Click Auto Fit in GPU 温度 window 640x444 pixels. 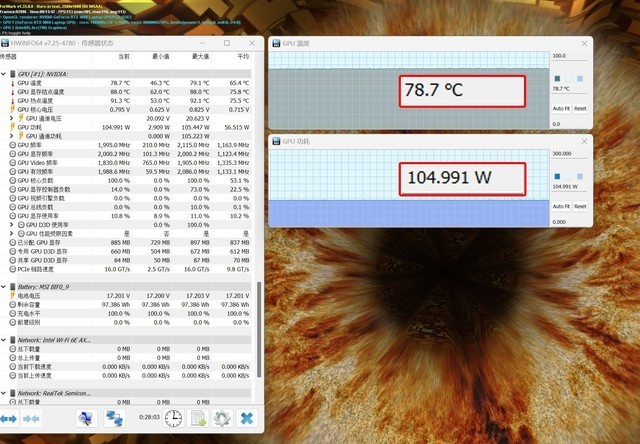tap(561, 109)
